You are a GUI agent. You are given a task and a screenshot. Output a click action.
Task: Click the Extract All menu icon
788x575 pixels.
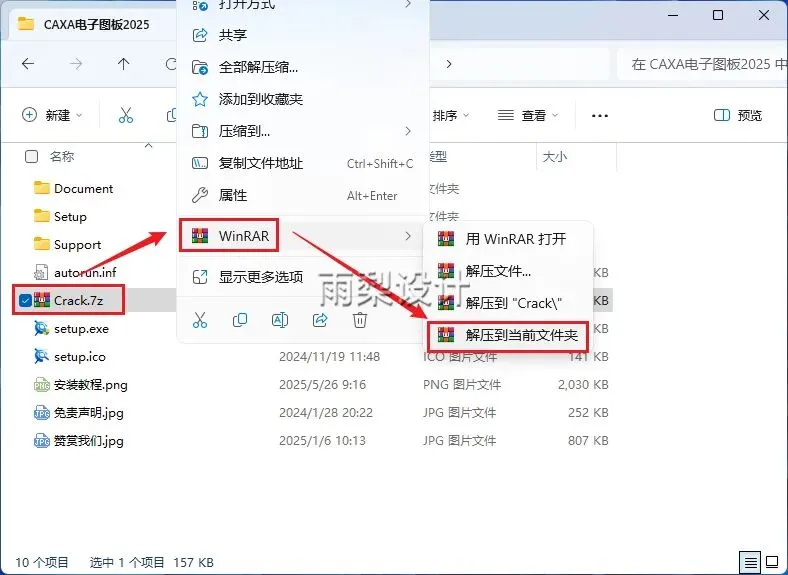pos(200,67)
